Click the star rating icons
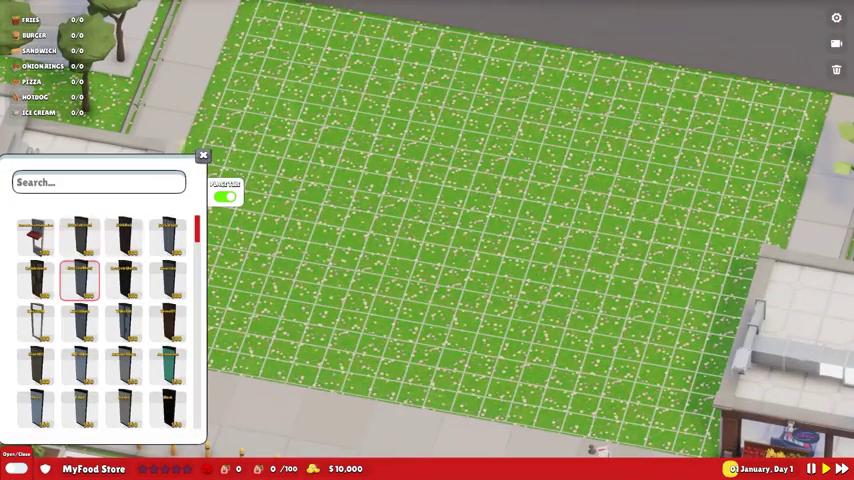Image resolution: width=854 pixels, height=480 pixels. click(x=164, y=469)
